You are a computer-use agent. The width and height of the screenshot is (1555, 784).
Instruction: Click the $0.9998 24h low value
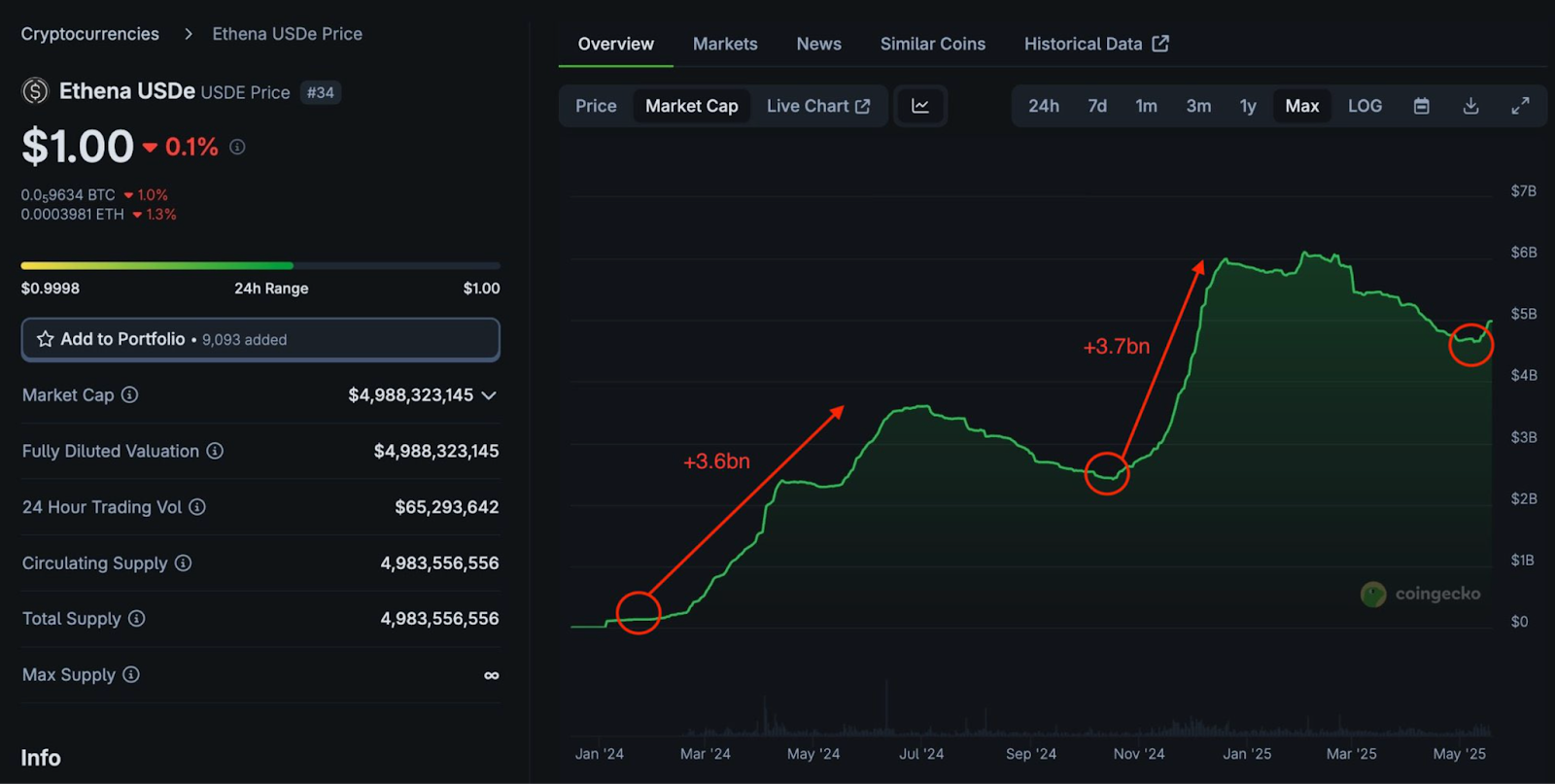[x=51, y=289]
